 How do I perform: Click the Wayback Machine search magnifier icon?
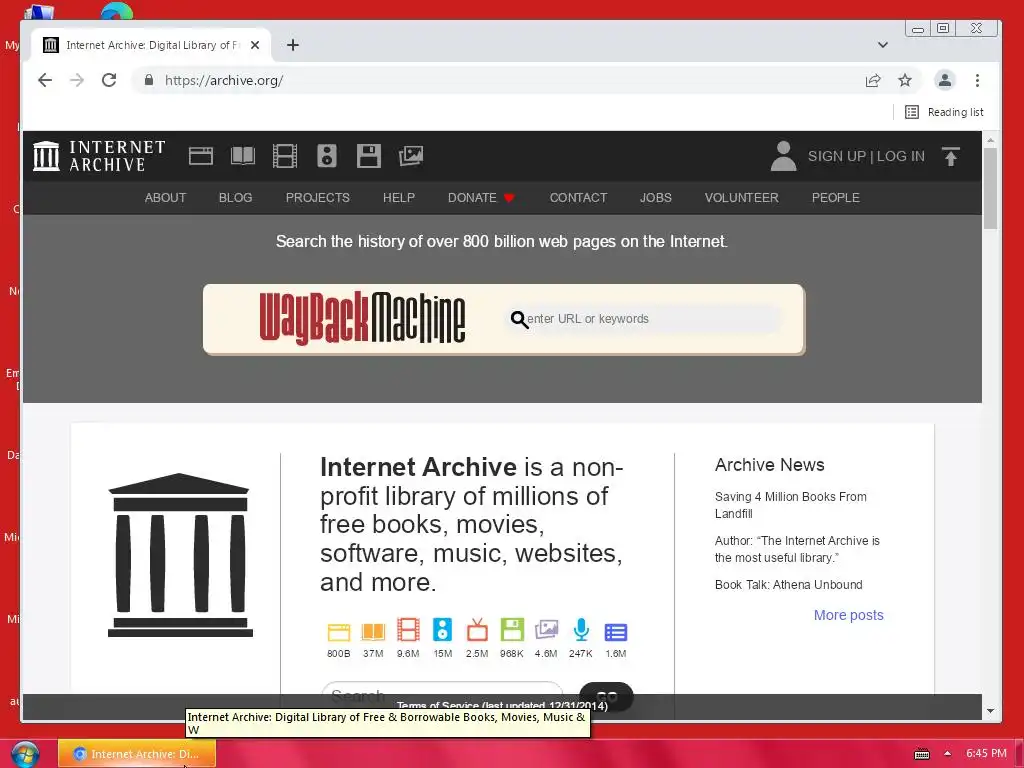coord(519,319)
